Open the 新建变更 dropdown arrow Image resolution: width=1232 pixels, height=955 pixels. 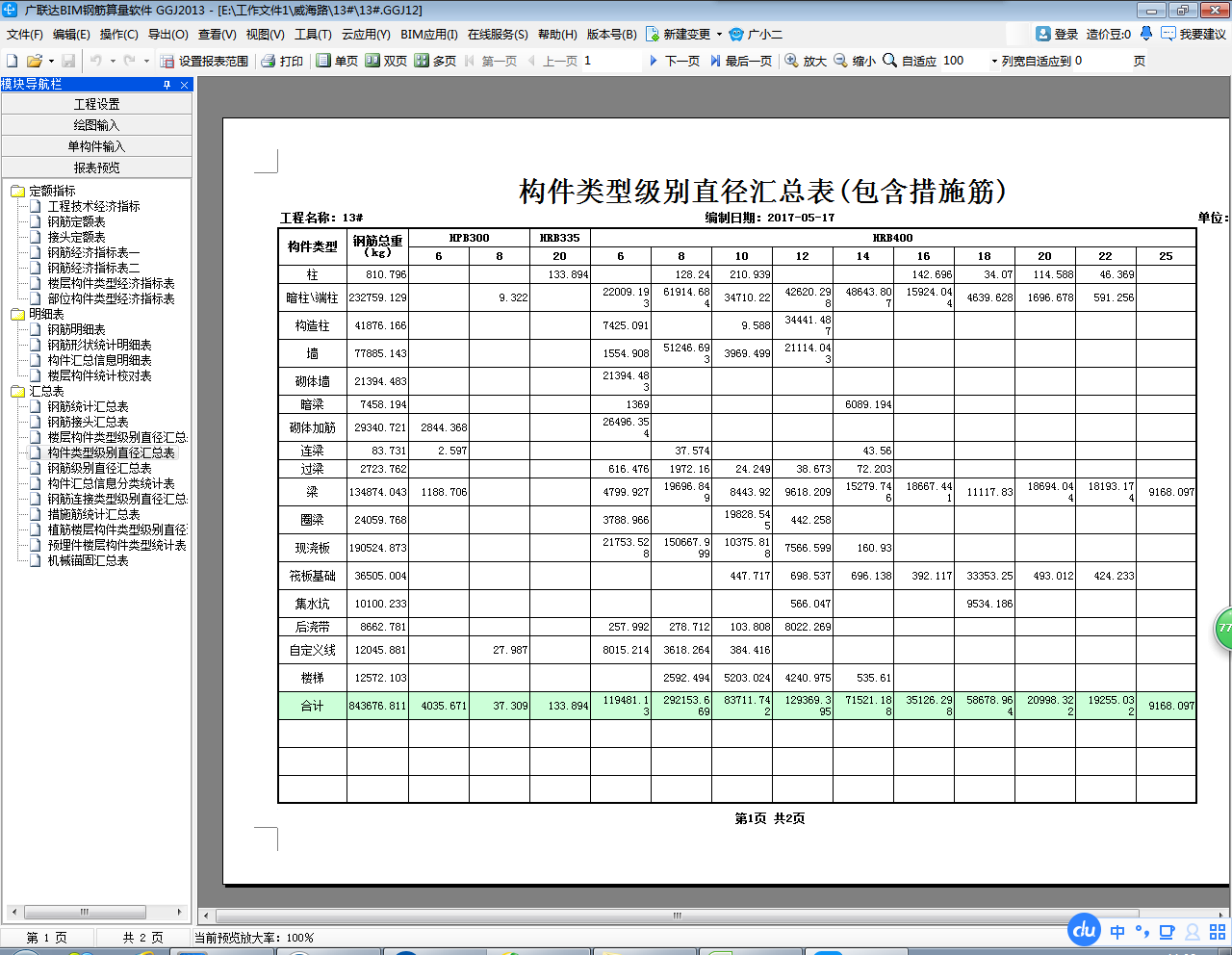click(719, 34)
